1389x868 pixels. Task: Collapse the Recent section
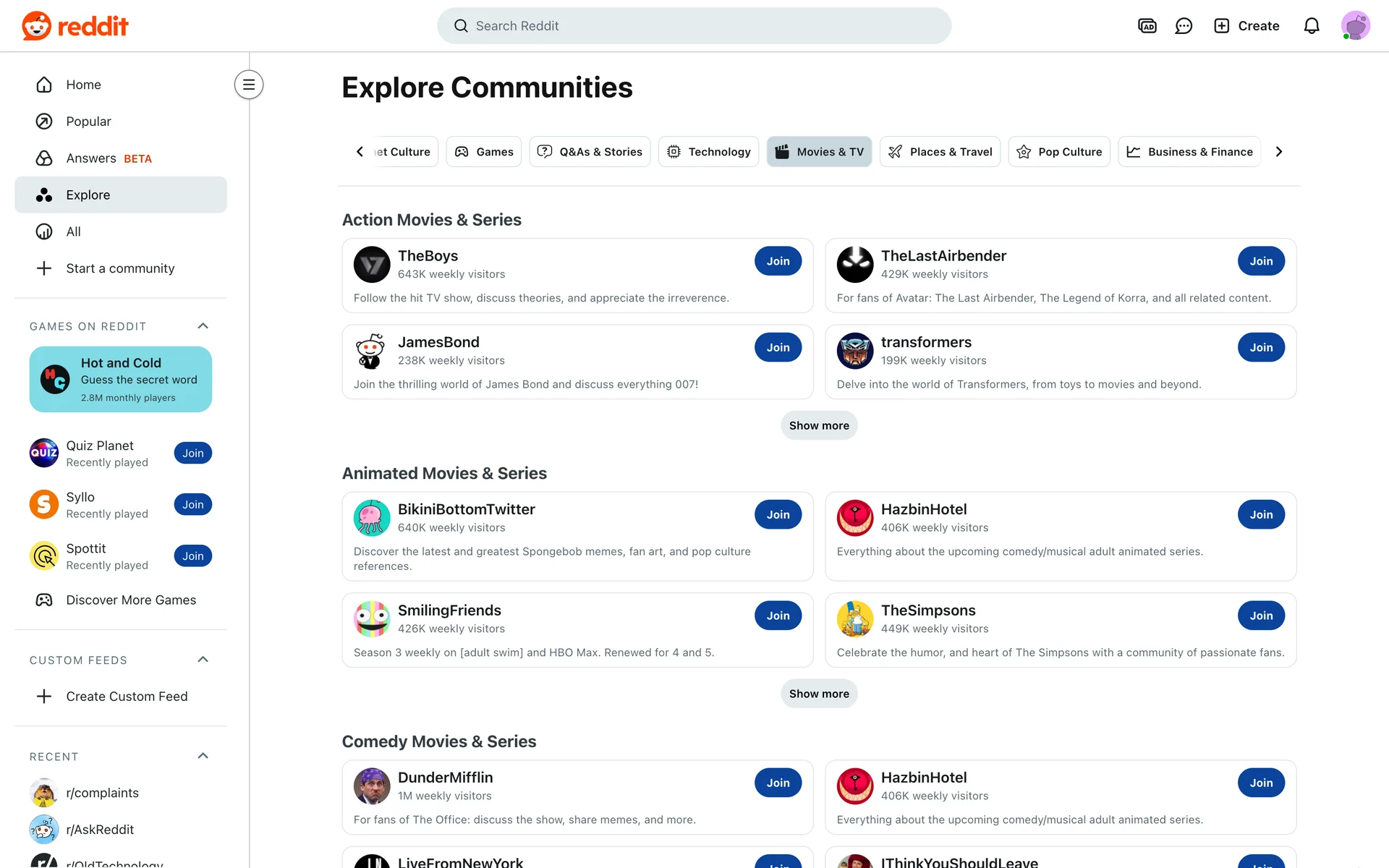(x=203, y=756)
